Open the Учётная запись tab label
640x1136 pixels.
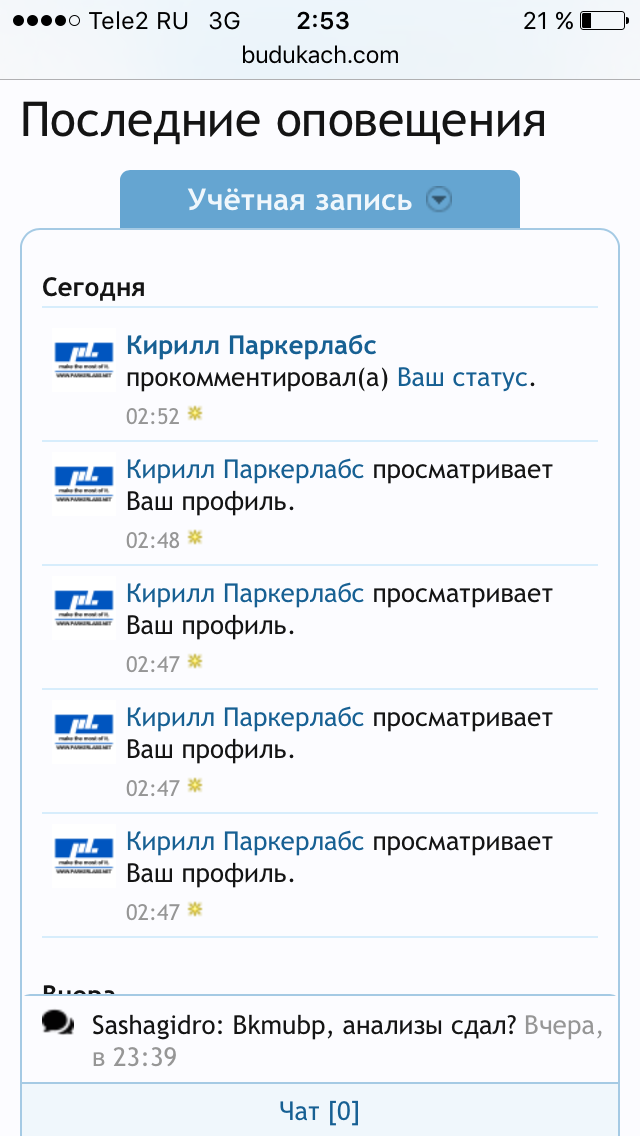[x=300, y=200]
